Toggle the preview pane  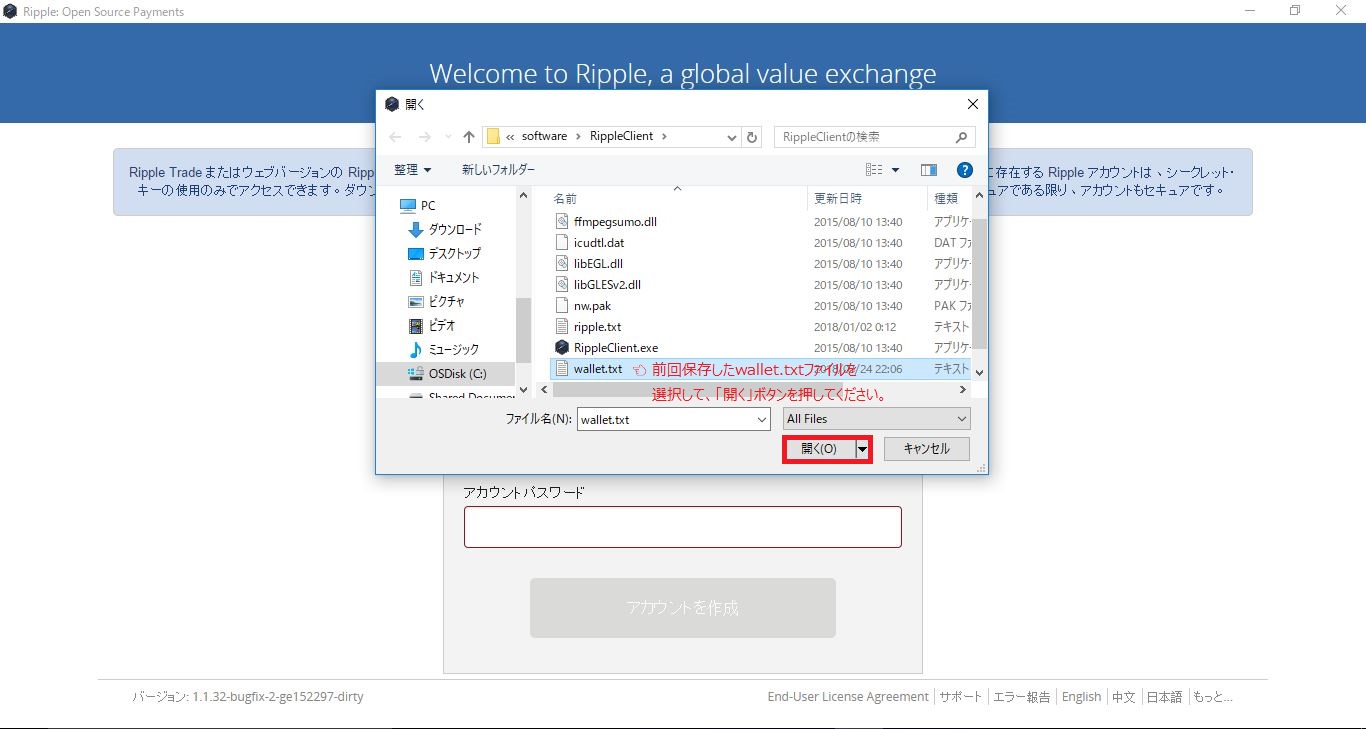(x=928, y=169)
